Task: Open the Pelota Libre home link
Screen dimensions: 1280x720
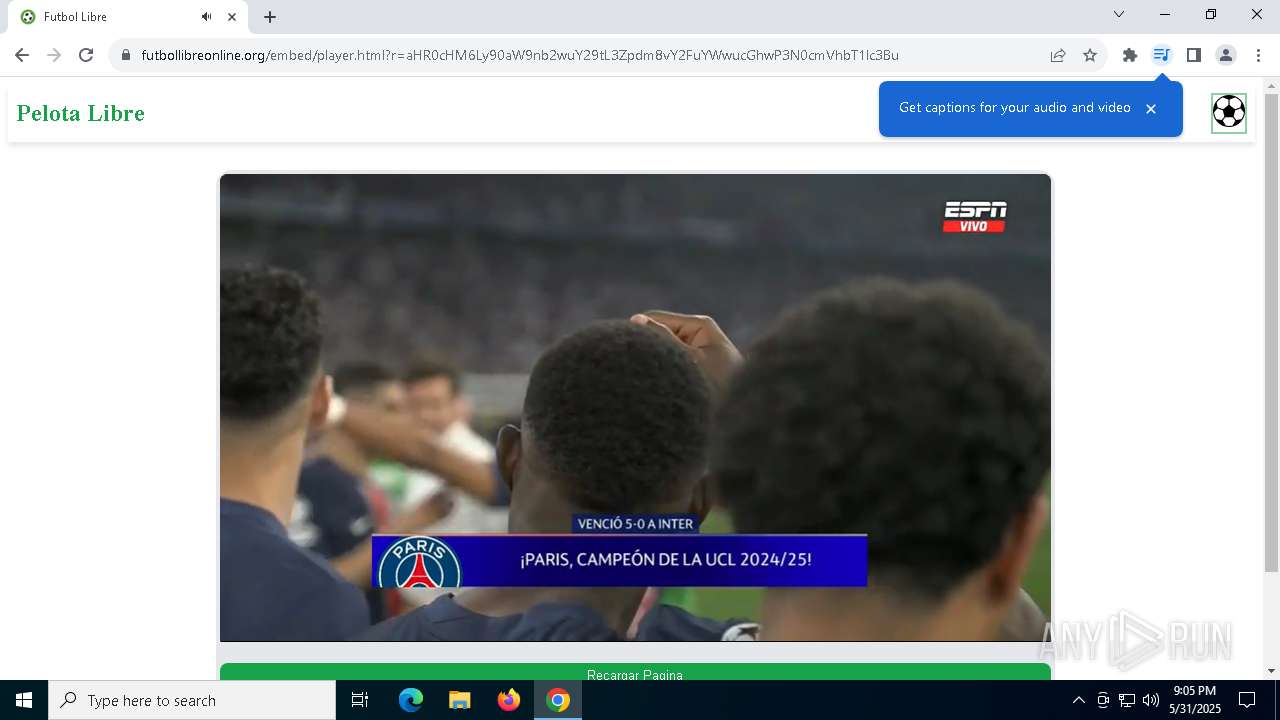Action: pos(81,114)
